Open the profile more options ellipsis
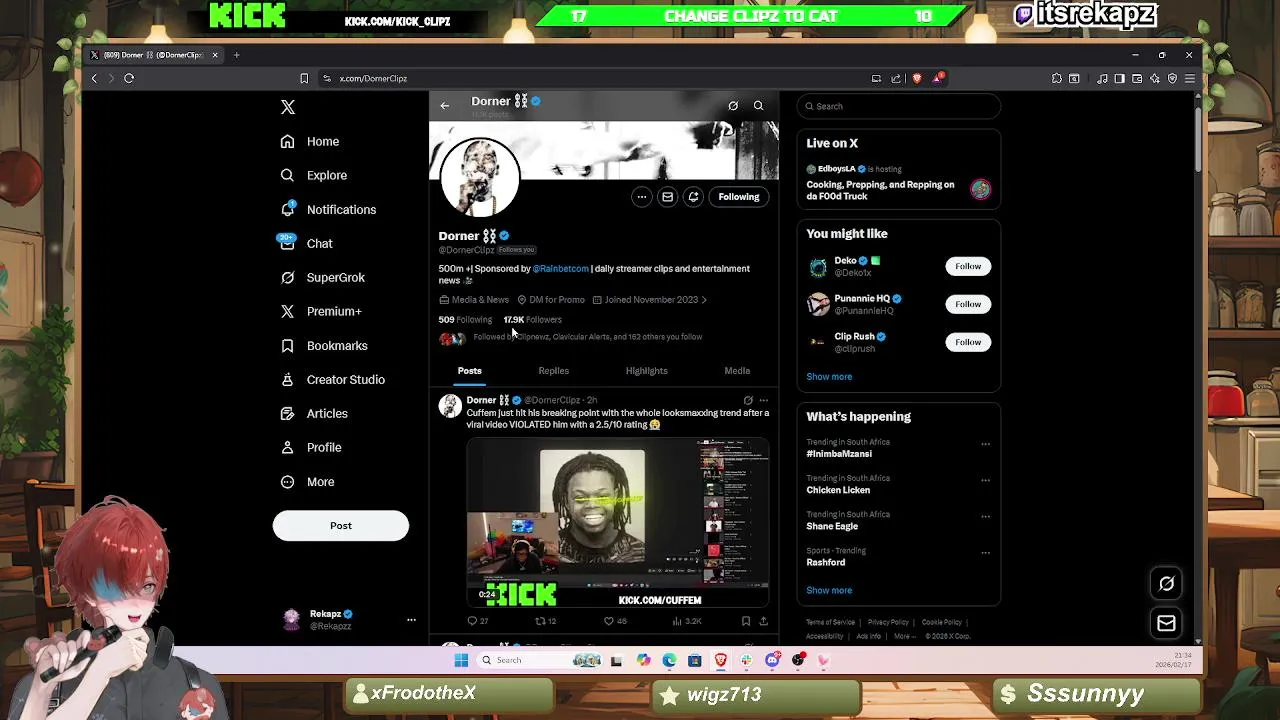The width and height of the screenshot is (1280, 720). click(642, 197)
